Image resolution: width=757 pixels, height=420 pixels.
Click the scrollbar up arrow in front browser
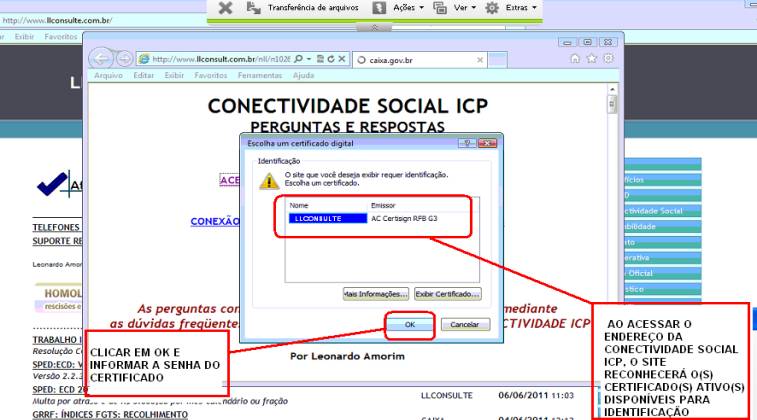[612, 89]
